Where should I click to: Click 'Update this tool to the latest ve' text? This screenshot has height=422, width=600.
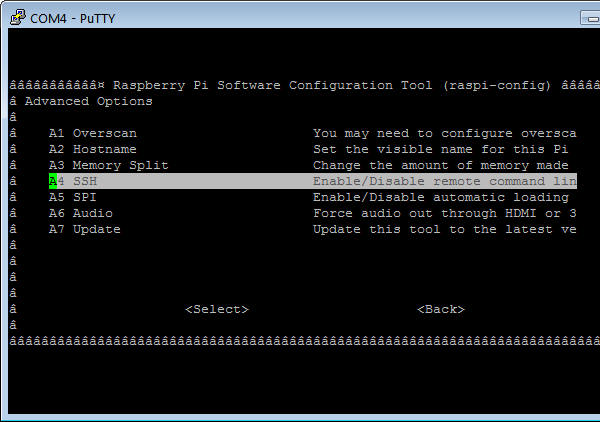(x=445, y=229)
